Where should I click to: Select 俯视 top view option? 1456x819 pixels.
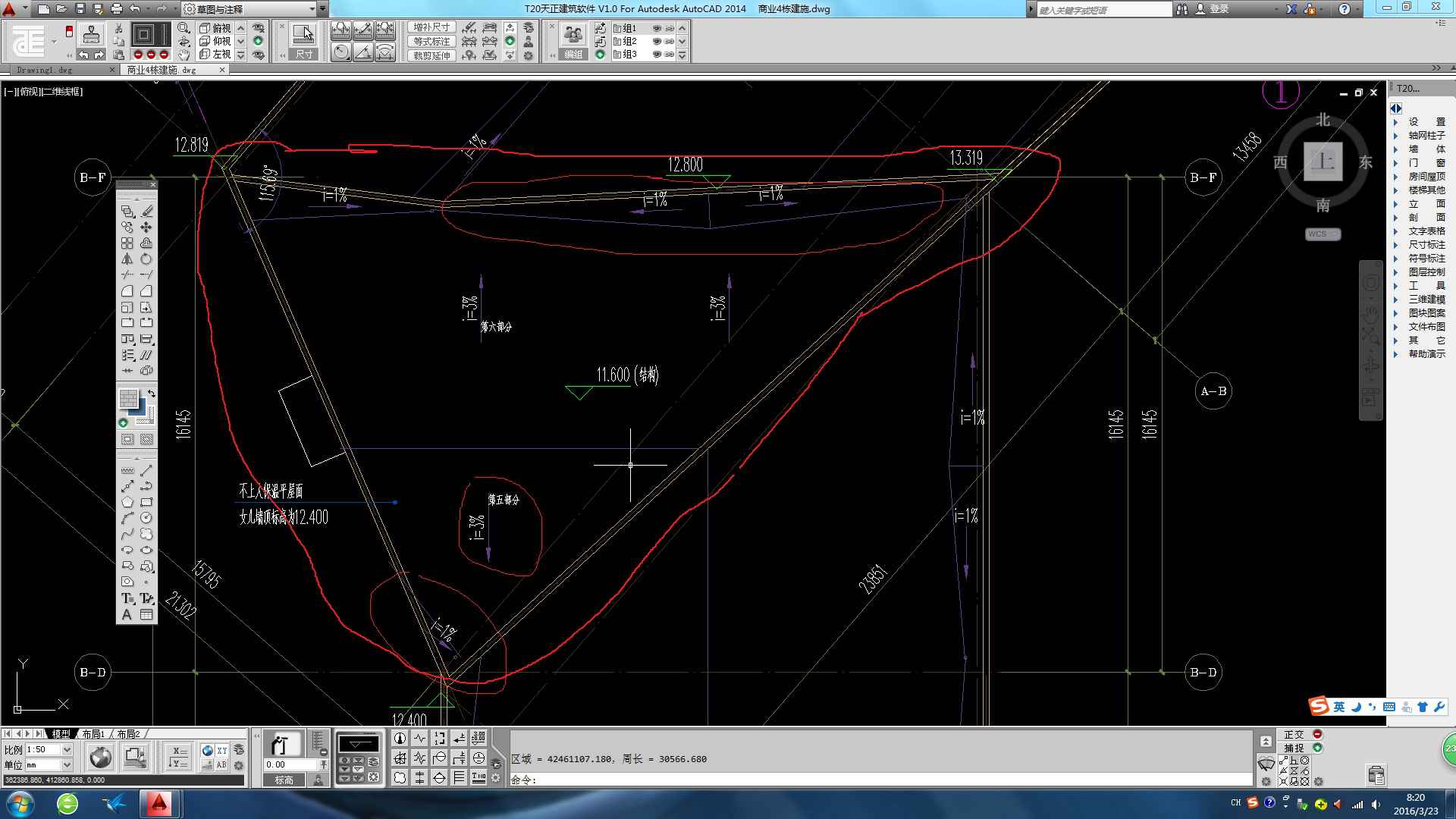(x=216, y=28)
